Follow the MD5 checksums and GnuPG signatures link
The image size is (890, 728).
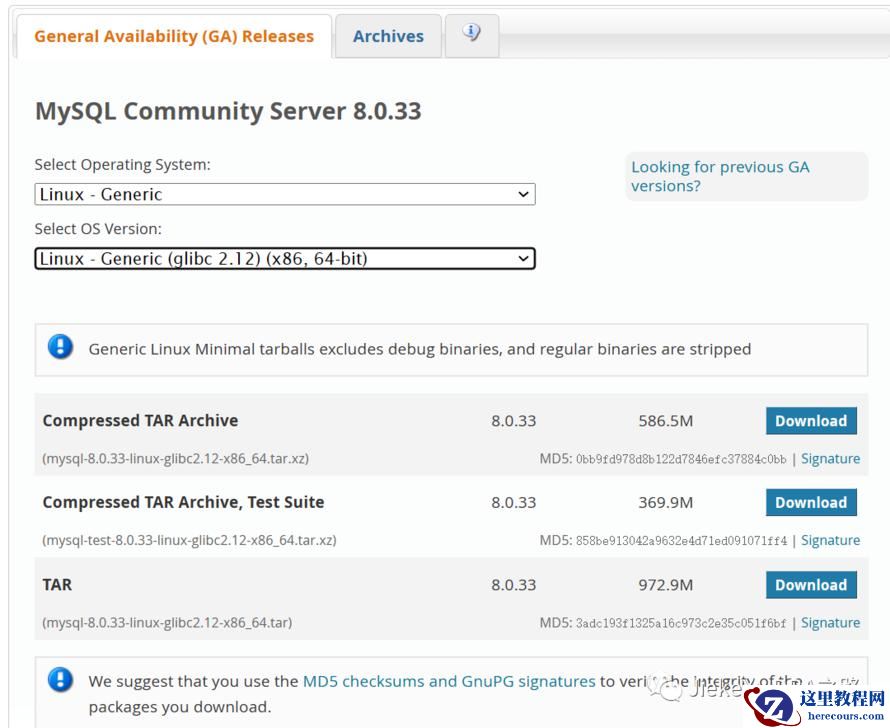[449, 681]
